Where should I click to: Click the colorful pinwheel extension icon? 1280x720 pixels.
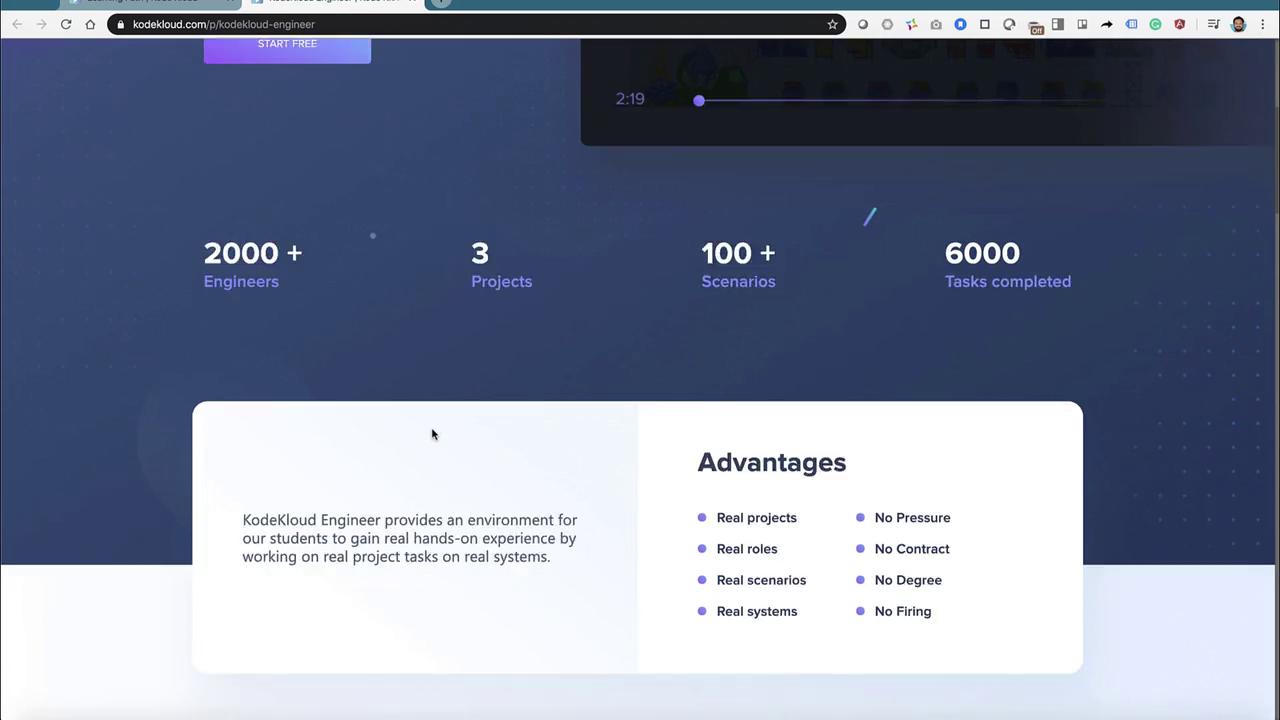tap(911, 24)
